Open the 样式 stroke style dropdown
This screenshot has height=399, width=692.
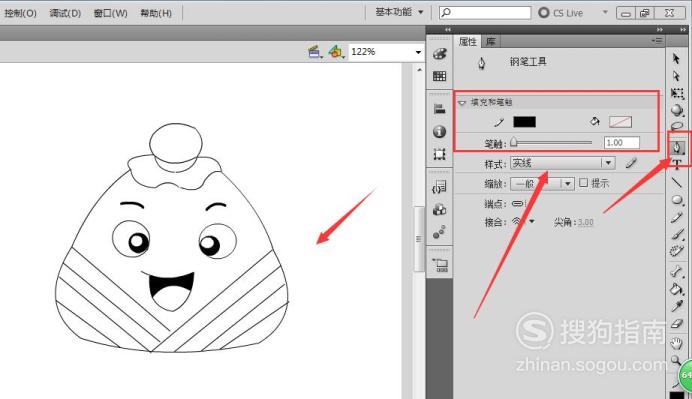tap(562, 163)
